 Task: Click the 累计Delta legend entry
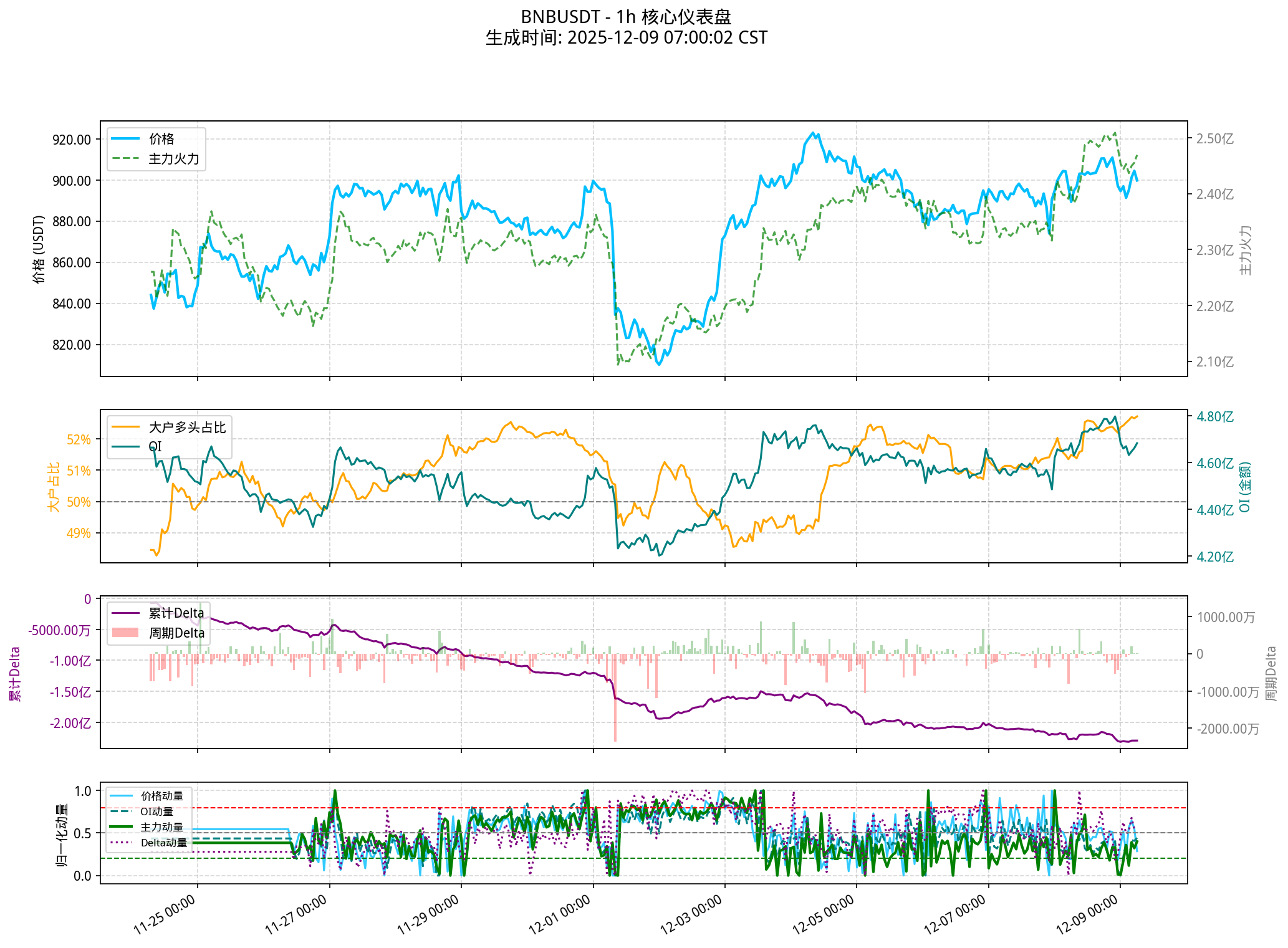pyautogui.click(x=176, y=613)
